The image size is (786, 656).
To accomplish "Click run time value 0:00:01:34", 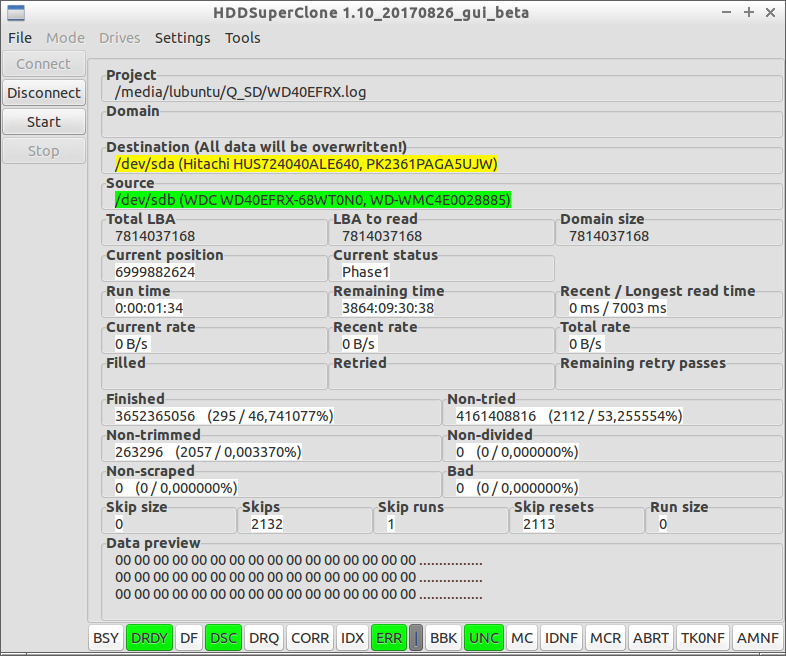I will (149, 308).
